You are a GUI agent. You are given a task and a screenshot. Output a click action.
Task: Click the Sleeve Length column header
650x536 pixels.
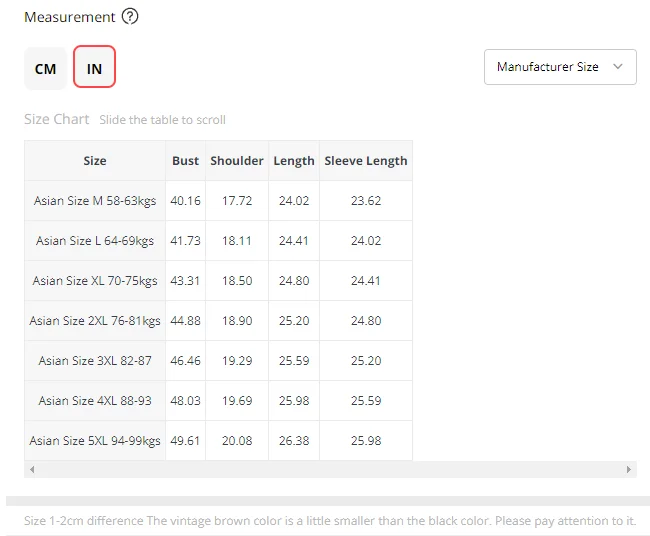(366, 161)
